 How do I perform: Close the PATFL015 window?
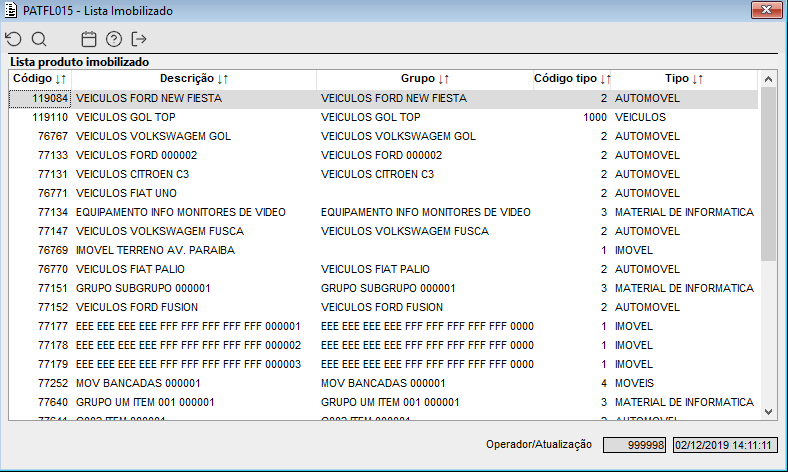[x=766, y=10]
